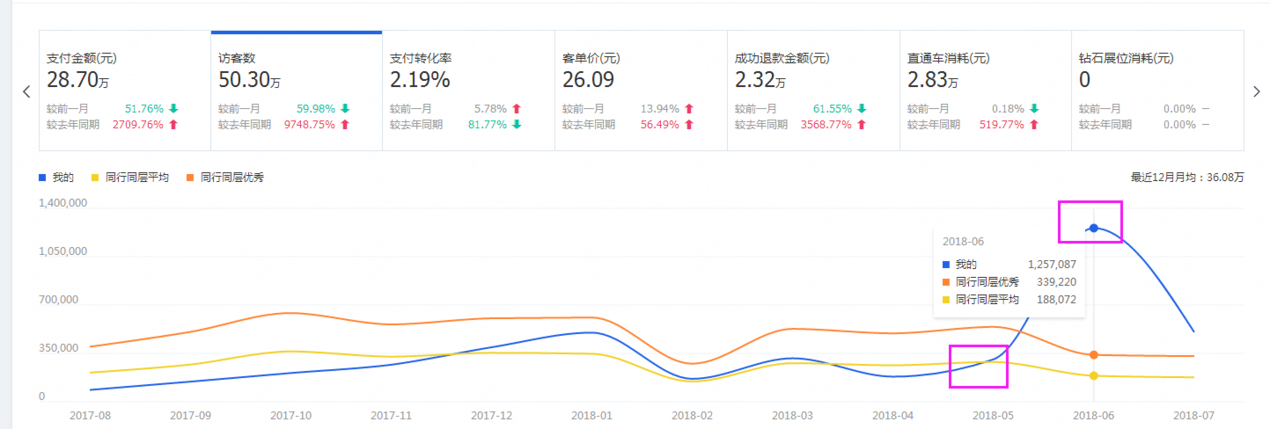Click the 2017-09 x-axis label
The width and height of the screenshot is (1270, 429).
[190, 414]
